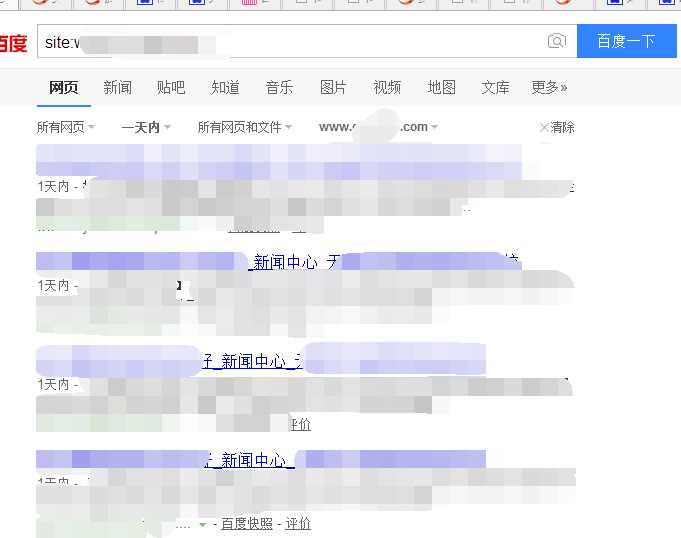
Task: Open the fourth result 新闻中心 title link
Action: (250, 460)
